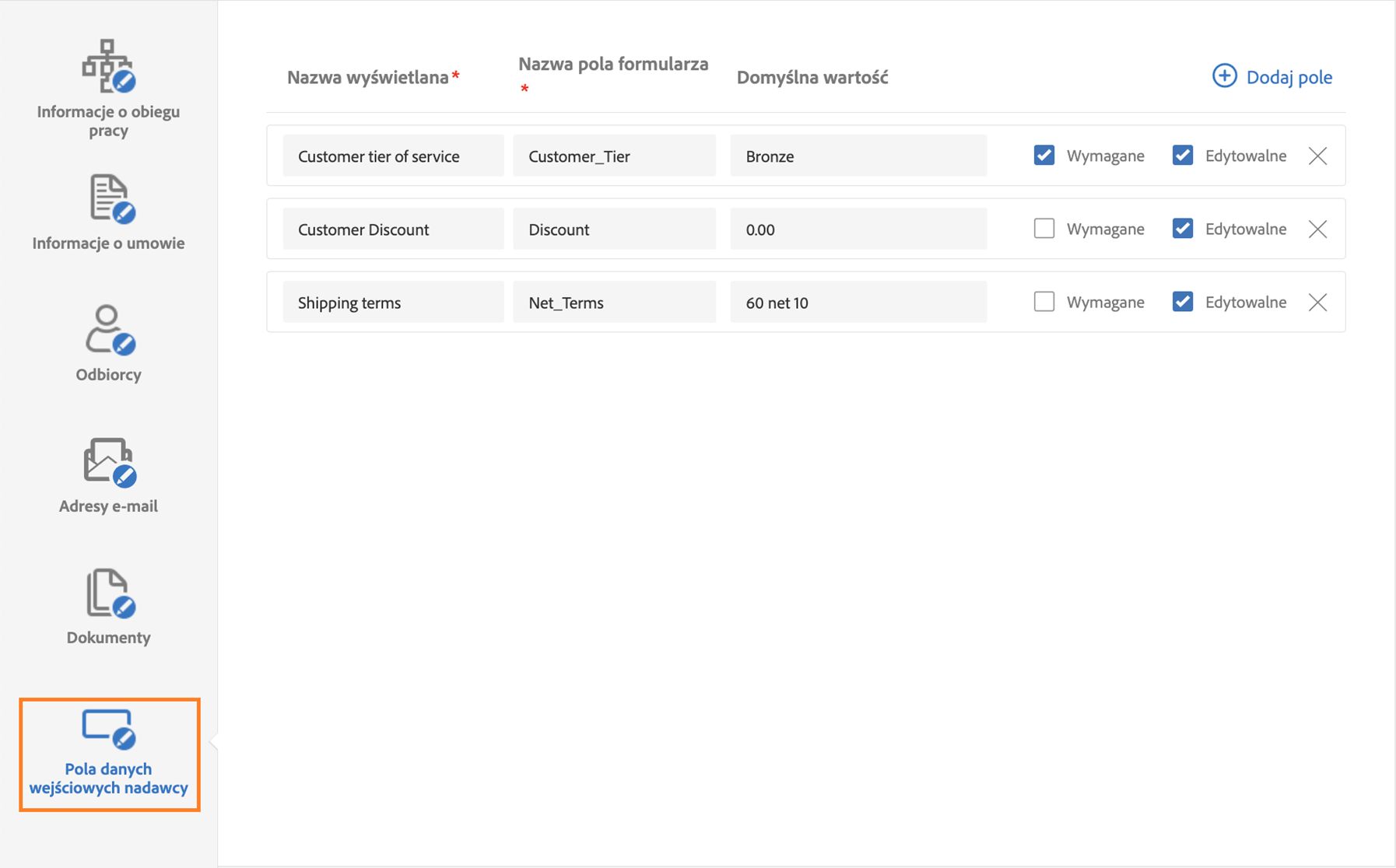This screenshot has width=1396, height=868.
Task: Go to the Dokumenty tab label
Action: point(108,637)
